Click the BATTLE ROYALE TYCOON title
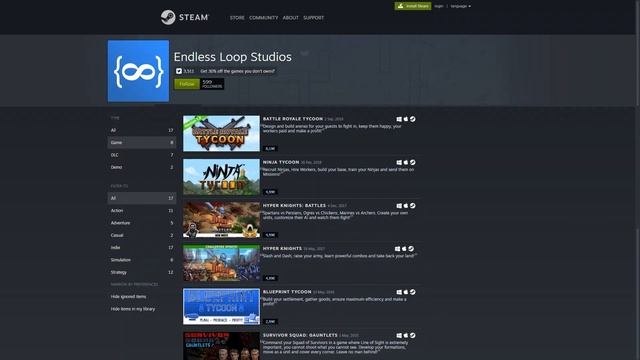Viewport: 640px width, 360px height. (x=293, y=119)
